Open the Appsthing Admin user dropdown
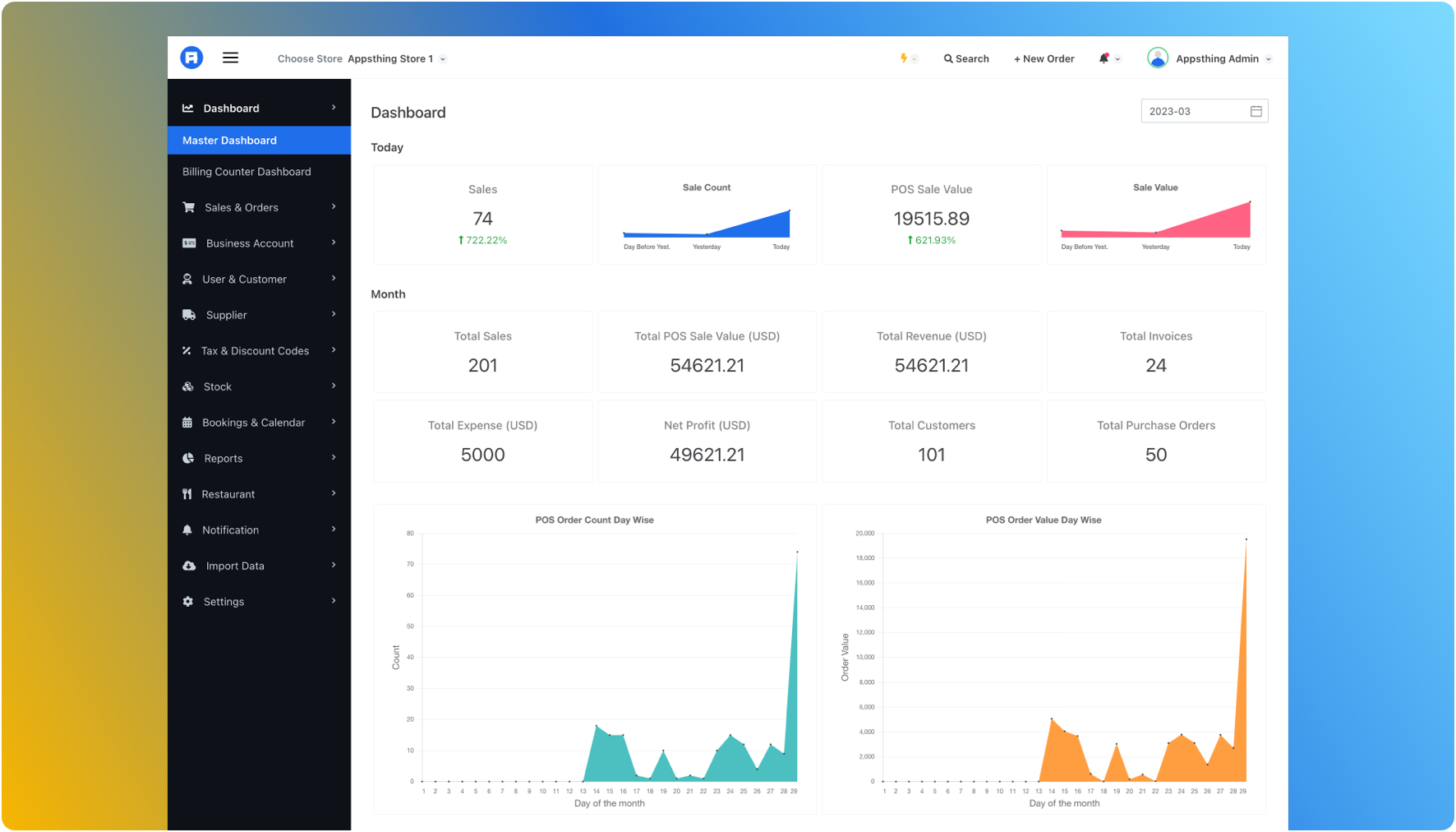This screenshot has height=832, width=1456. [x=1210, y=58]
